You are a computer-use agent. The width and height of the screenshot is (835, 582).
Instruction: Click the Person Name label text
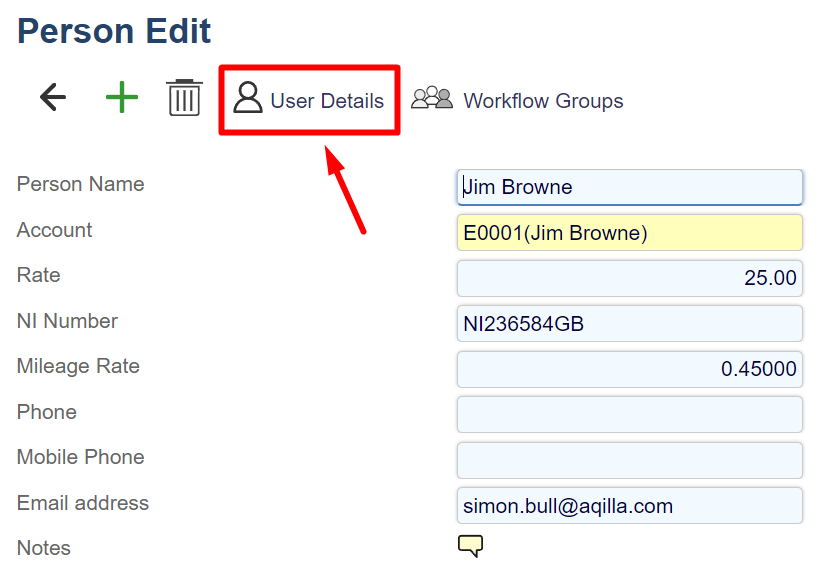click(80, 184)
